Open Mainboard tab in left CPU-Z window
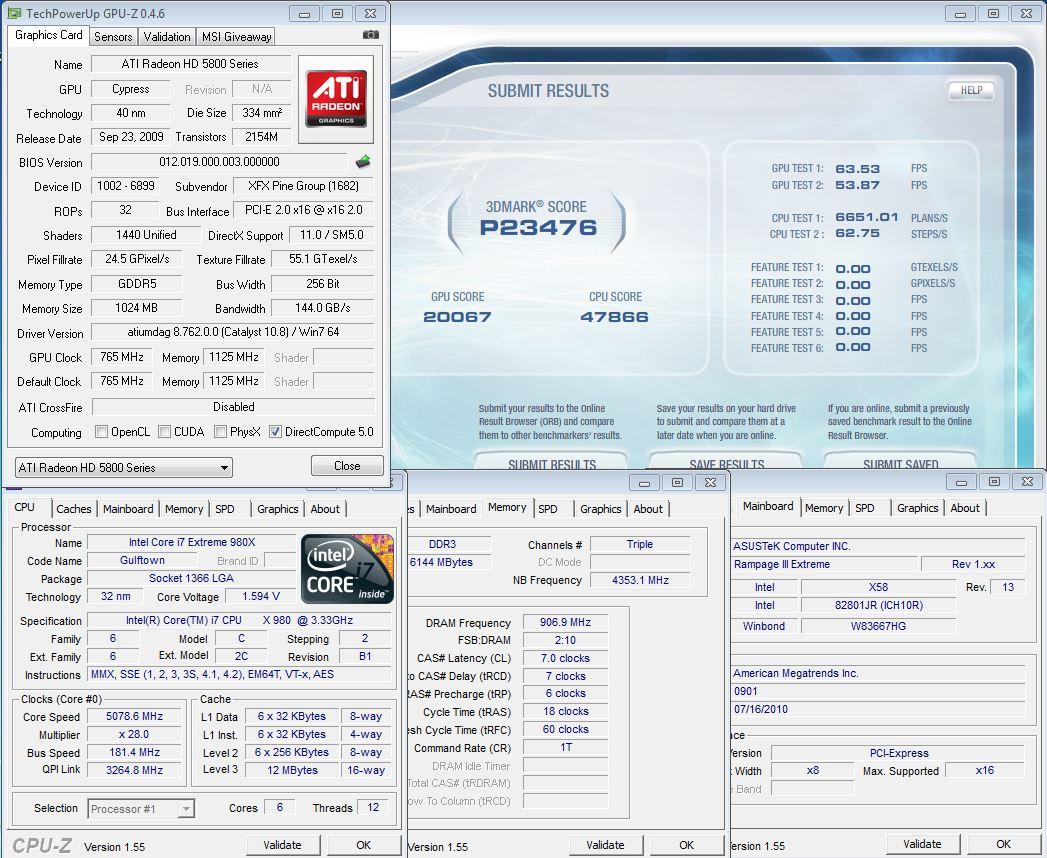Viewport: 1047px width, 858px height. (x=128, y=509)
